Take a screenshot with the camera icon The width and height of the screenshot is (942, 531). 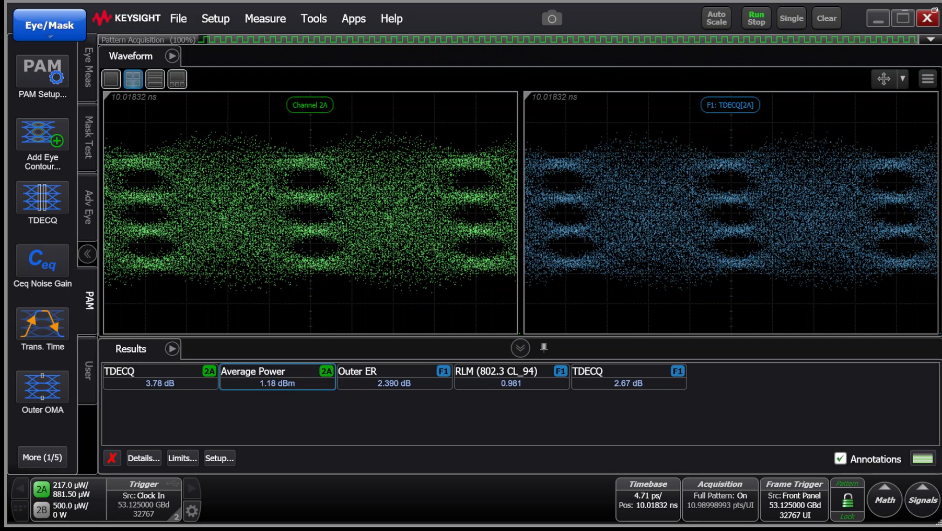tap(552, 18)
